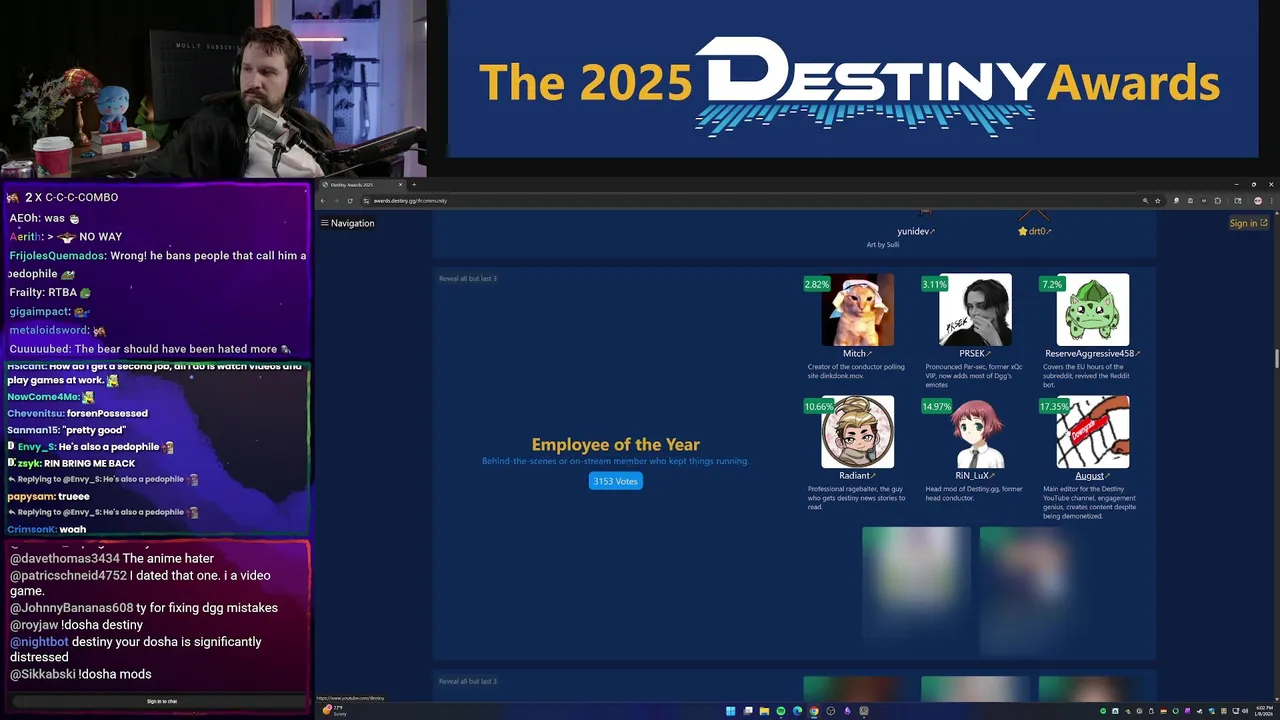1280x720 pixels.
Task: Click the Employee of the Year heading
Action: tap(615, 444)
